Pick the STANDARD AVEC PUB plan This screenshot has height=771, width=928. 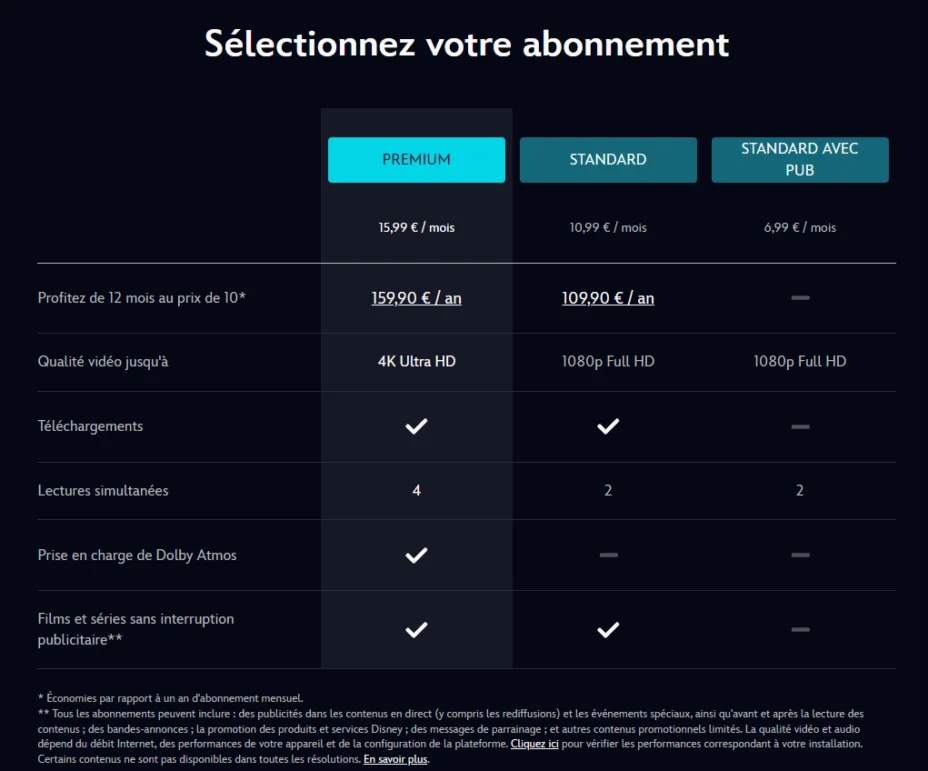(x=800, y=160)
